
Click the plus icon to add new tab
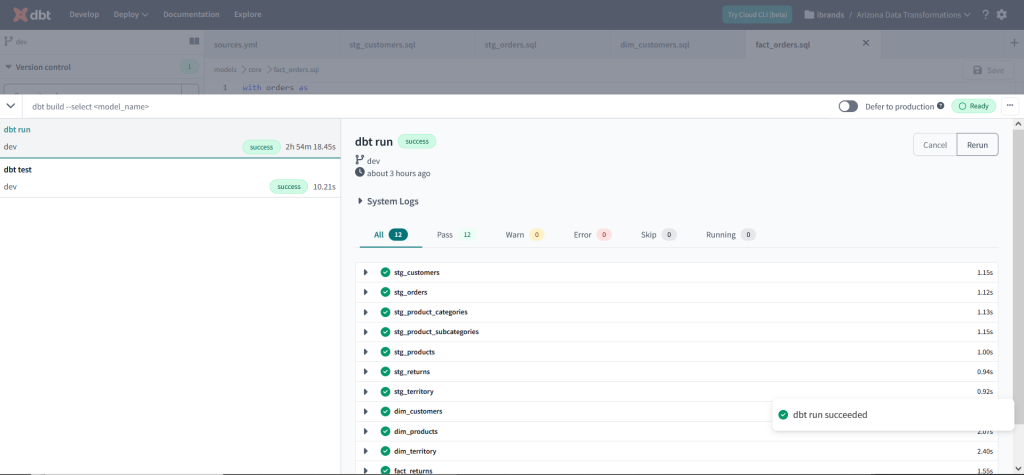1013,43
